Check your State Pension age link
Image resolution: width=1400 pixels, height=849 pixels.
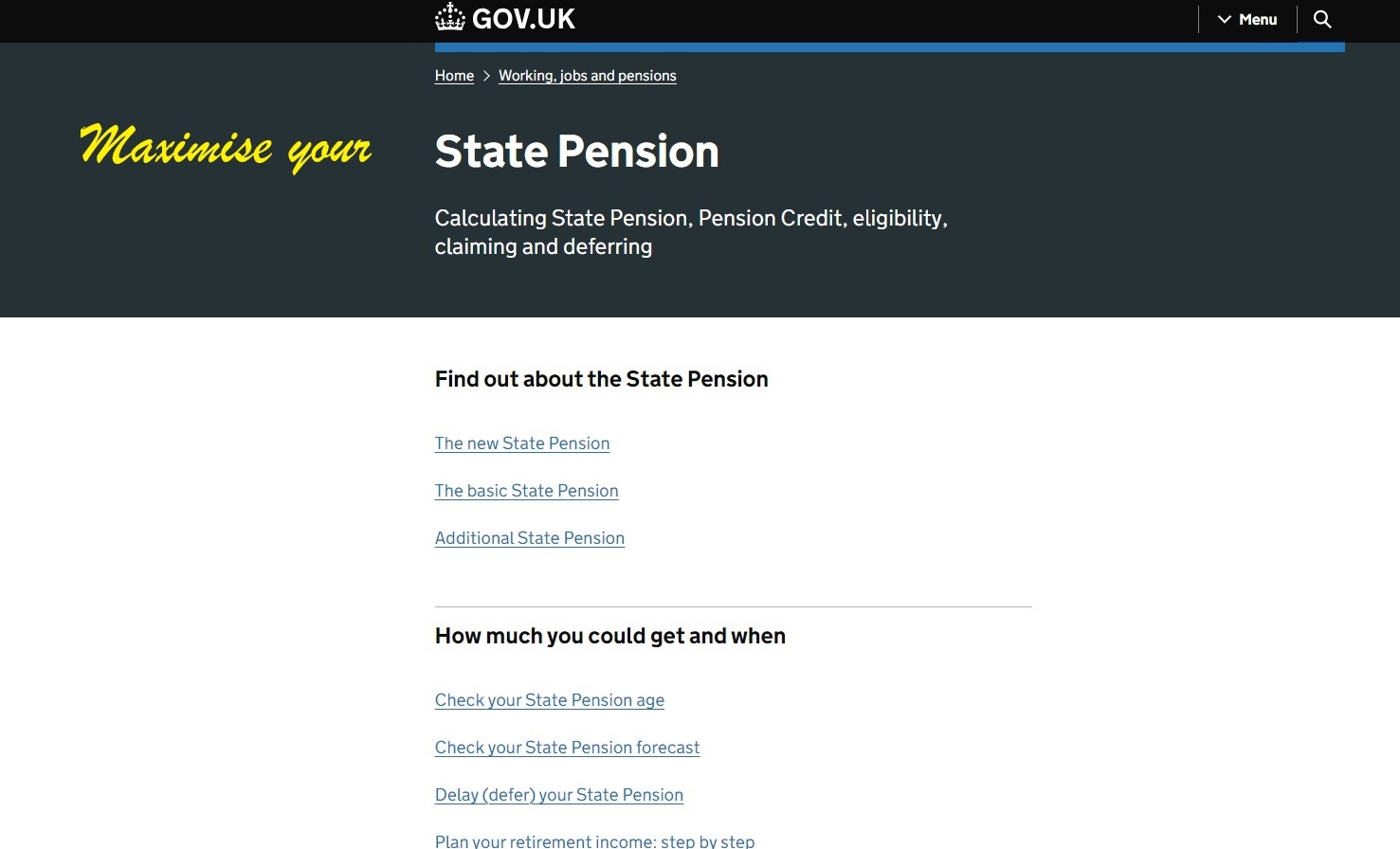pyautogui.click(x=550, y=700)
